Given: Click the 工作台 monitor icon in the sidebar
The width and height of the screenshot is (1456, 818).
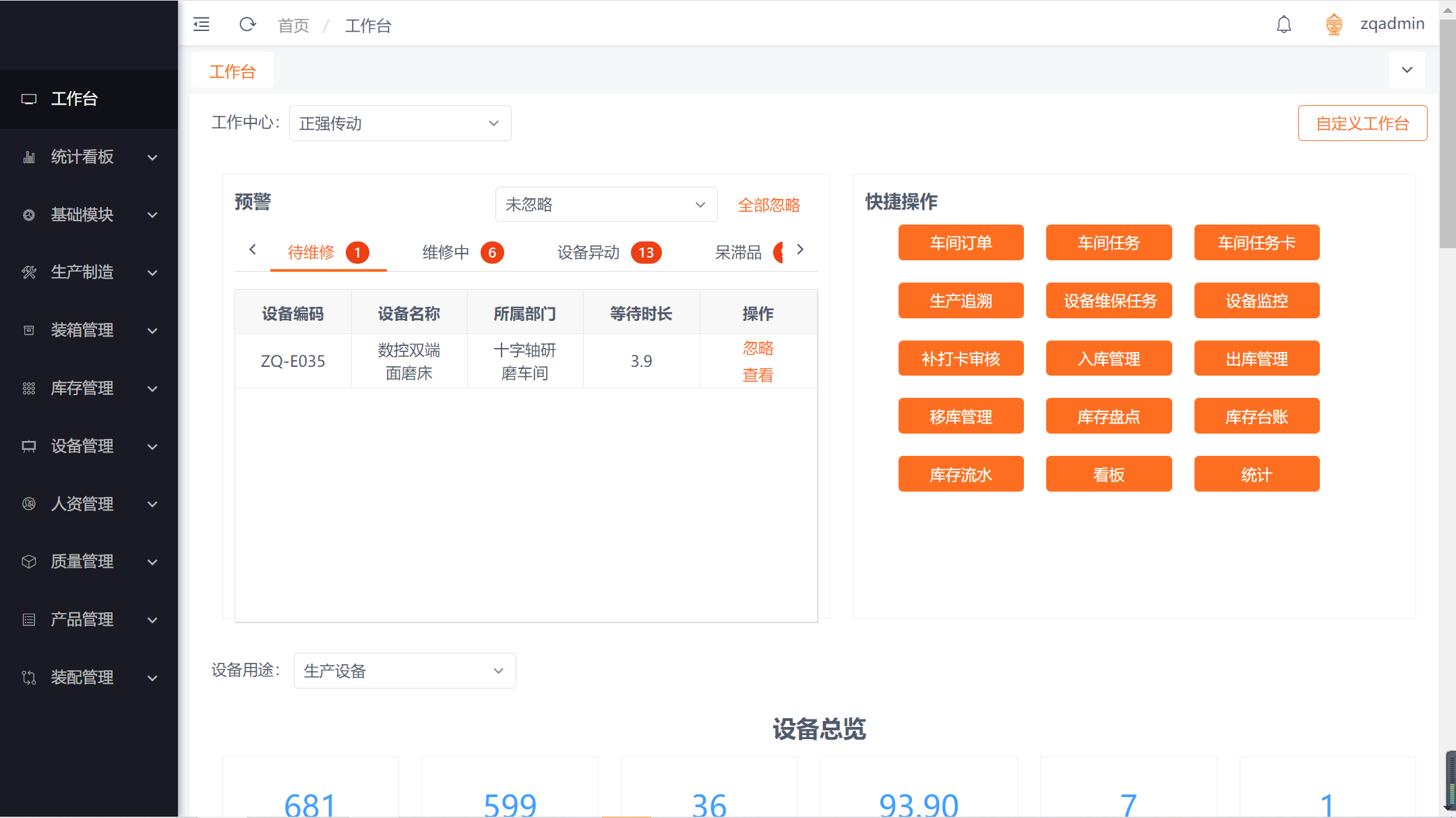Looking at the screenshot, I should pos(29,99).
